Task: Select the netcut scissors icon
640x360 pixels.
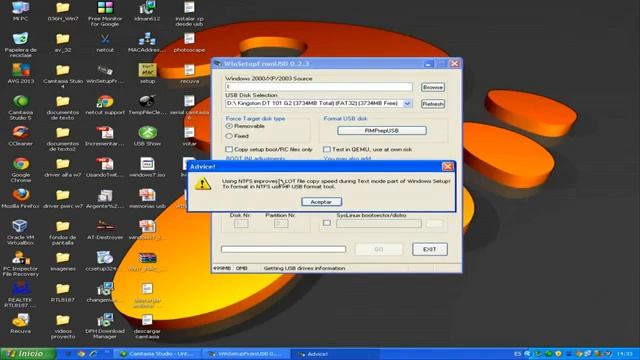Action: pyautogui.click(x=105, y=42)
